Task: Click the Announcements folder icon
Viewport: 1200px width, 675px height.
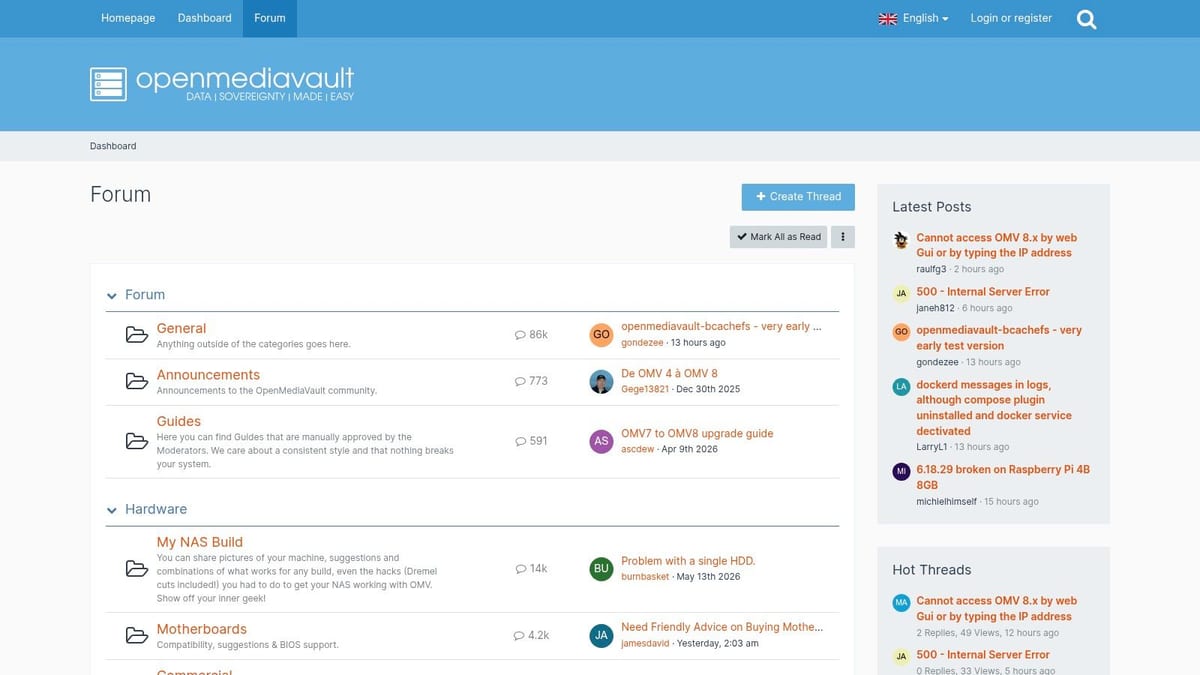Action: pyautogui.click(x=137, y=381)
